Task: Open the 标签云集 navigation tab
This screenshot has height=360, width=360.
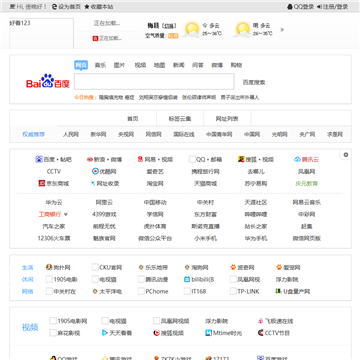Action: (180, 119)
